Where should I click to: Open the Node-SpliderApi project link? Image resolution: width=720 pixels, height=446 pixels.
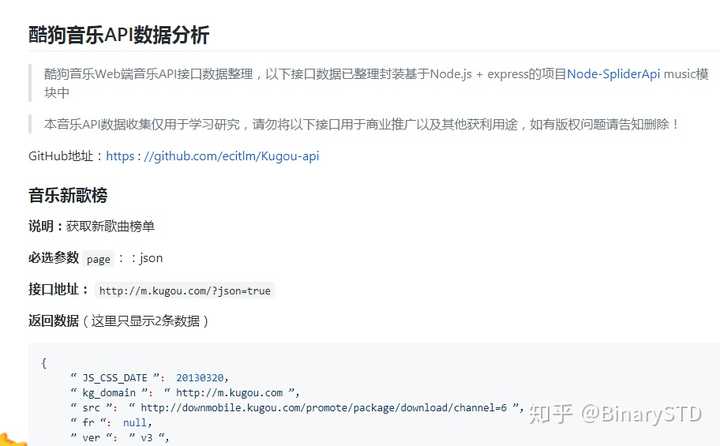click(x=613, y=74)
